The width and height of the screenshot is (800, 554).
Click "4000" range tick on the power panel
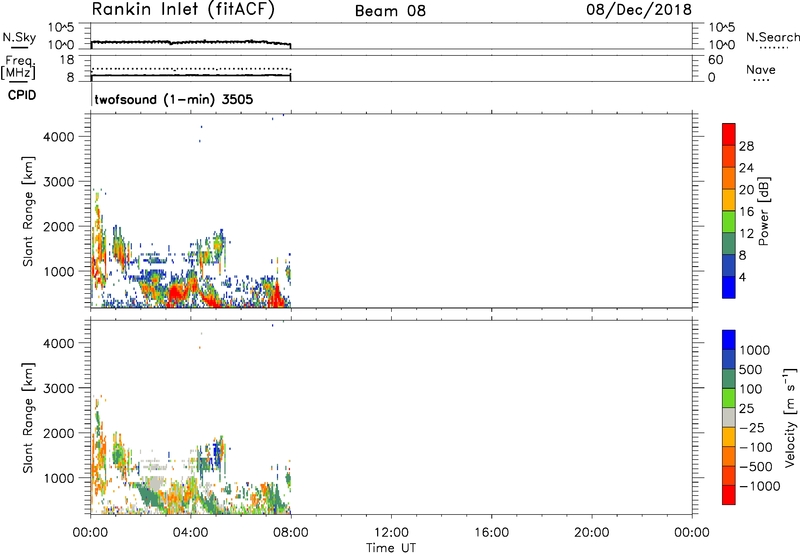click(x=58, y=137)
